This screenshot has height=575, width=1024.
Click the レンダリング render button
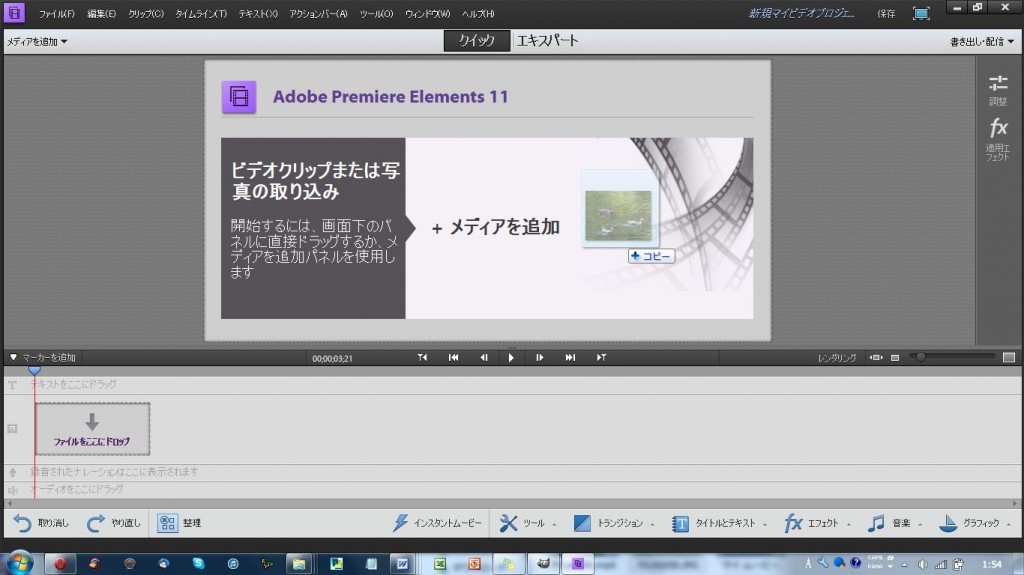coord(837,358)
